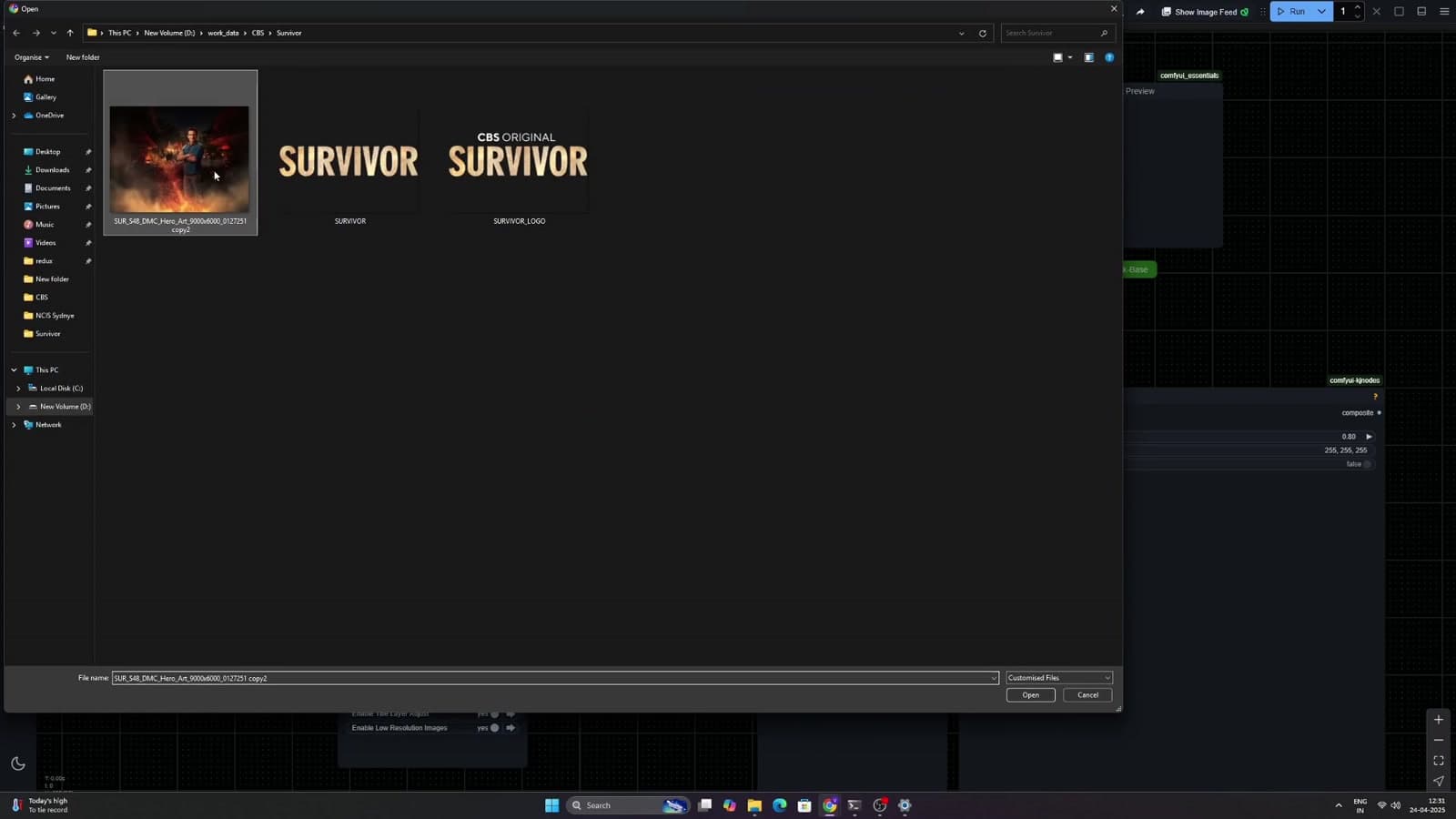Open Google Chrome from the taskbar
1456x819 pixels.
pyautogui.click(x=830, y=805)
